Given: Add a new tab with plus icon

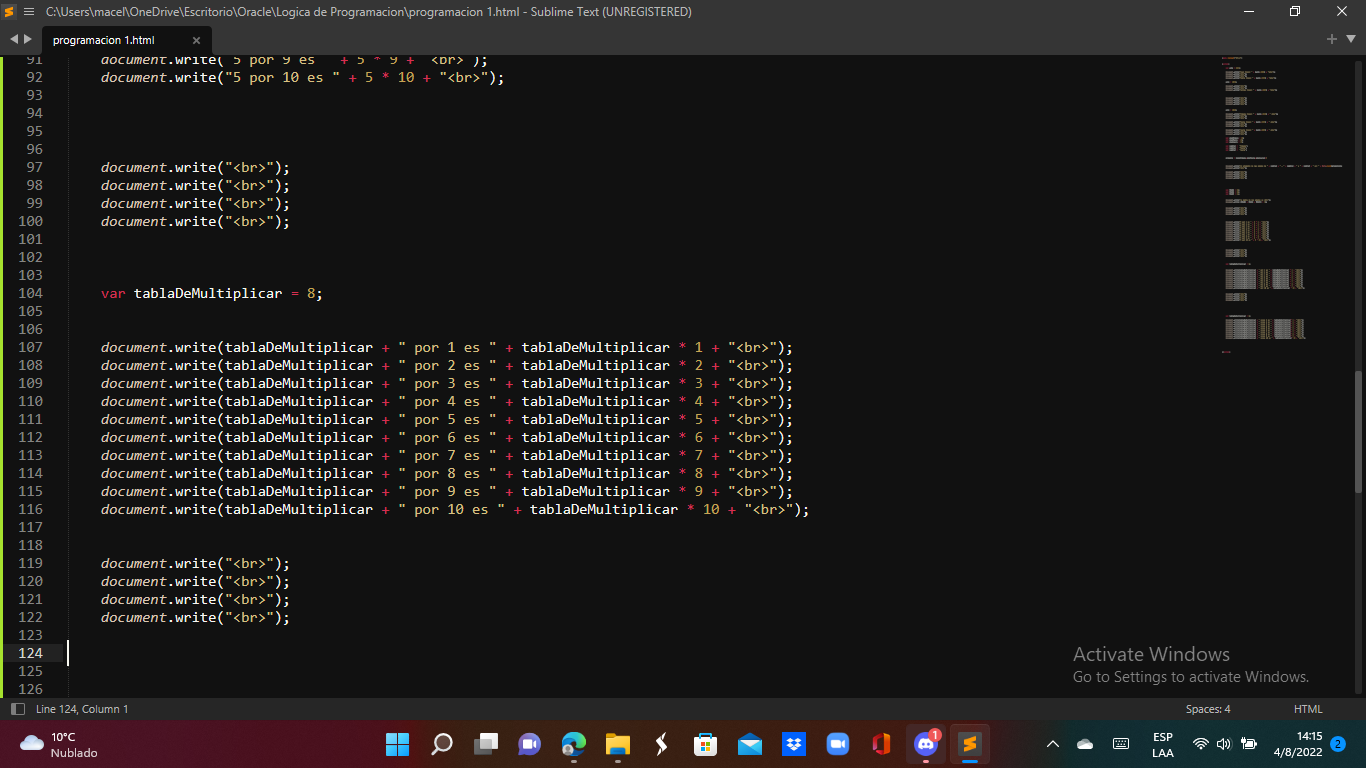Looking at the screenshot, I should pos(1332,39).
